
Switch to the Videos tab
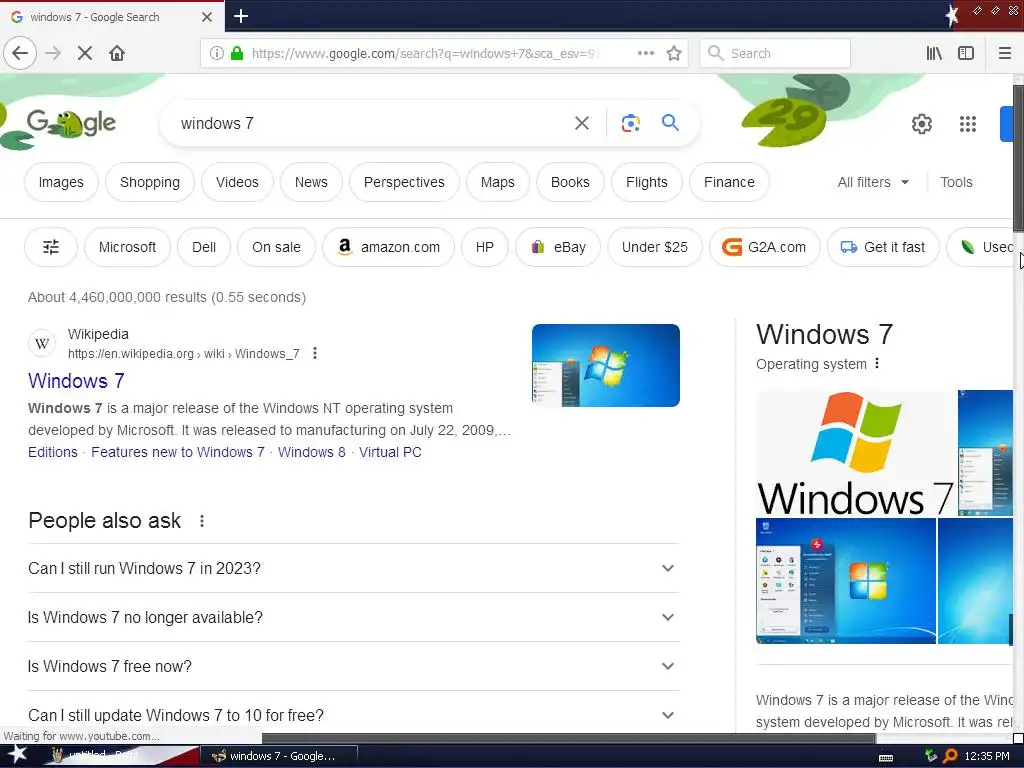[x=237, y=182]
